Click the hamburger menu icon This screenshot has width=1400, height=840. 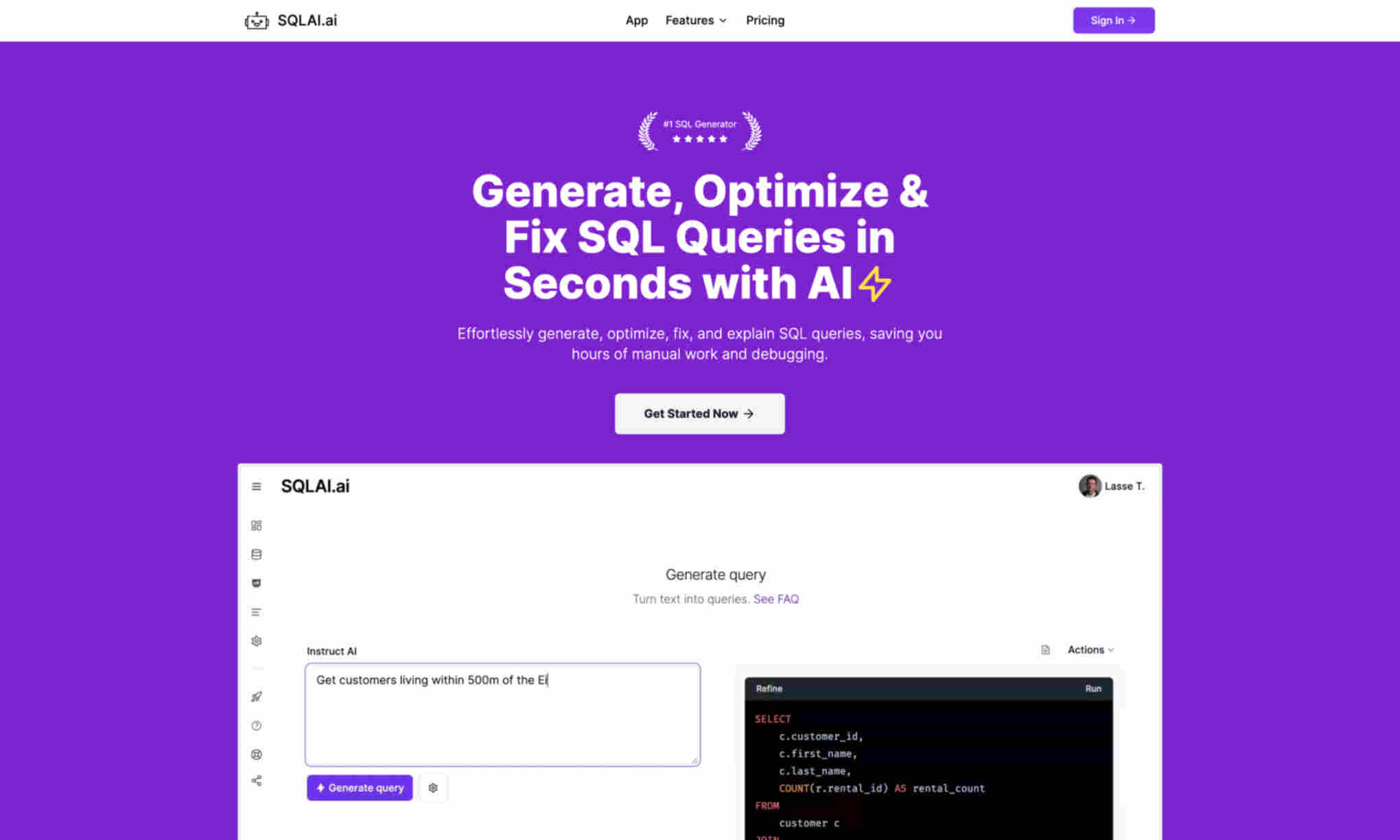coord(256,486)
